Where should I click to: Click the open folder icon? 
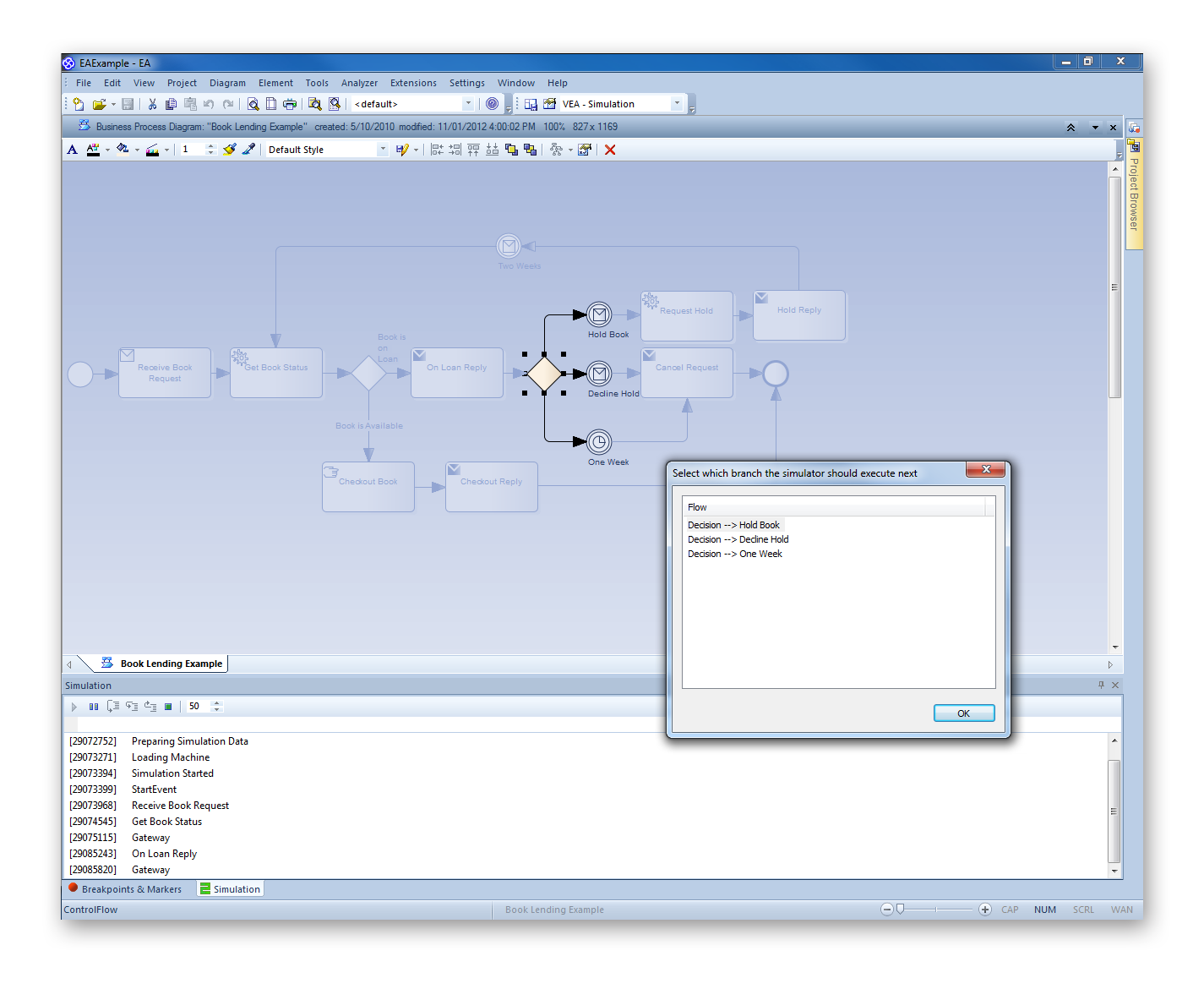tap(99, 104)
